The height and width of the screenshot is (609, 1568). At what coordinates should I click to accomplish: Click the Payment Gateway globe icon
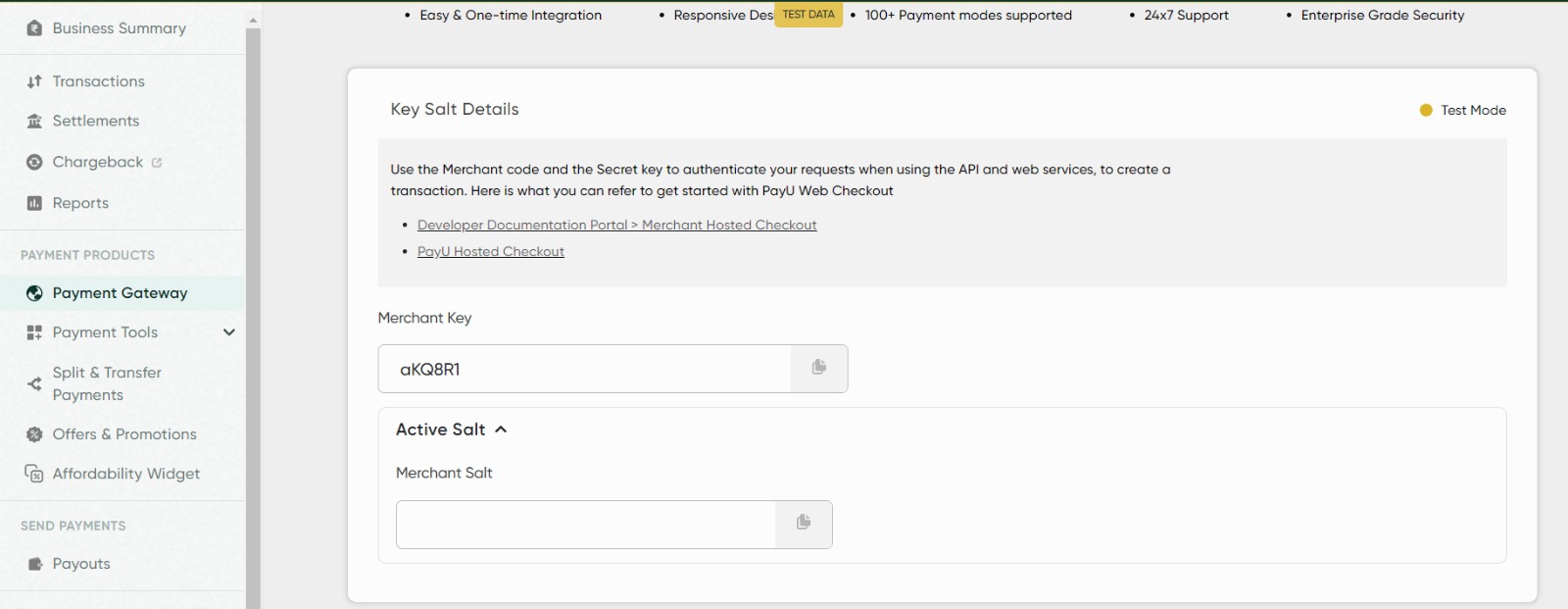coord(34,293)
